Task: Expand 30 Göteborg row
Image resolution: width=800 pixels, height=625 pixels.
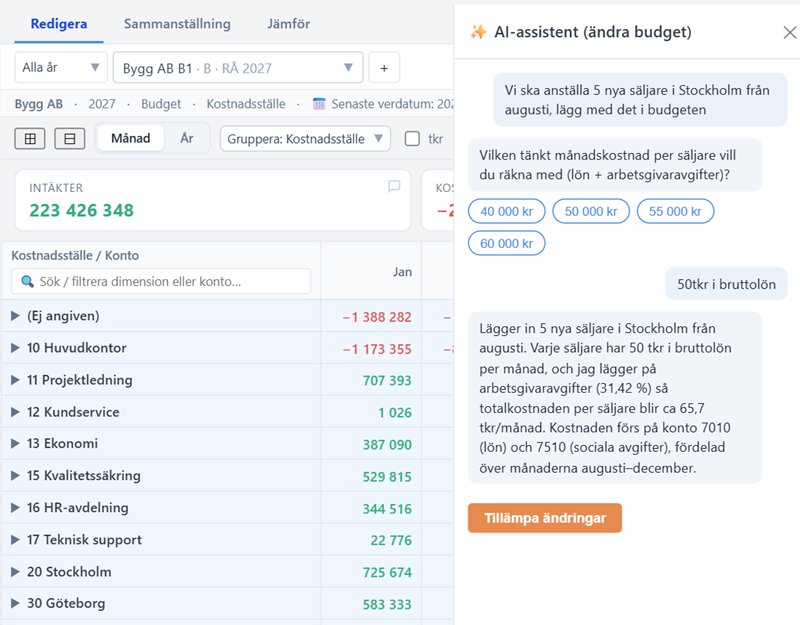Action: tap(15, 604)
